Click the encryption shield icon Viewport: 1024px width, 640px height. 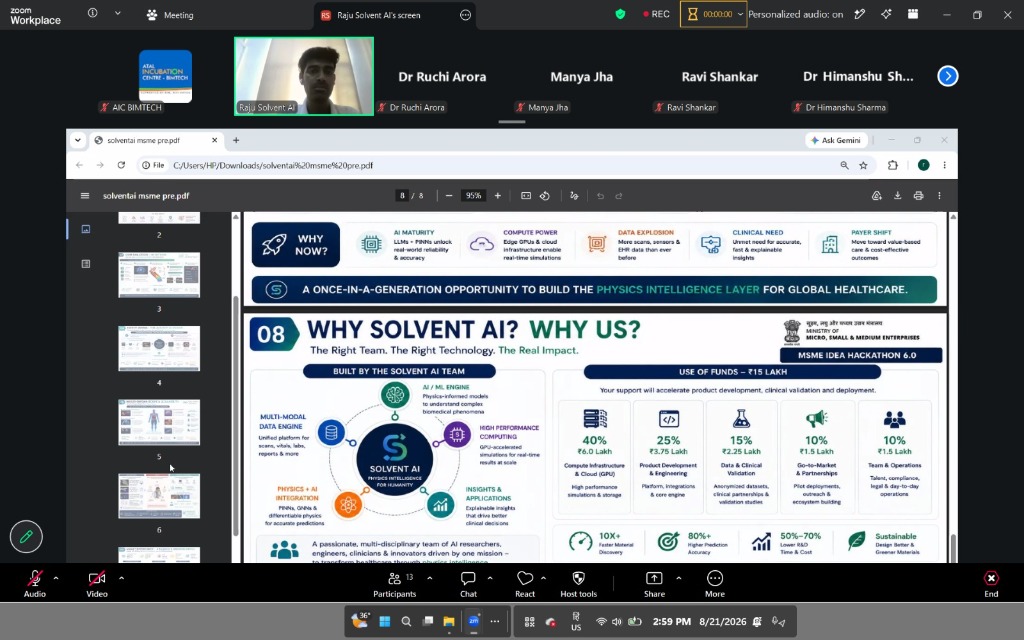click(620, 14)
